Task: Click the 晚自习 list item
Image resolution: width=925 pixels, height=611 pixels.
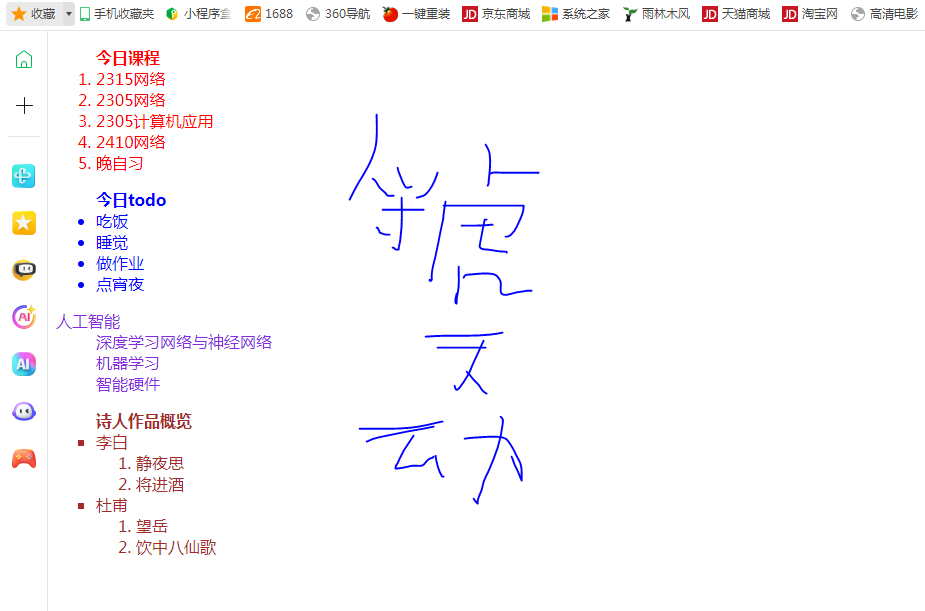Action: [x=120, y=163]
